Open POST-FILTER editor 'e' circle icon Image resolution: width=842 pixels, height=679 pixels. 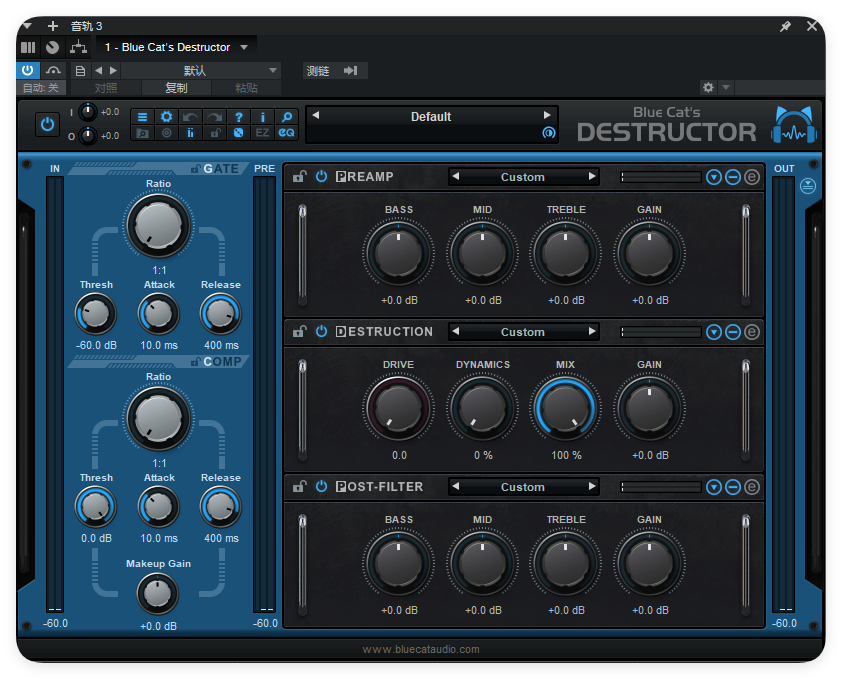[x=752, y=487]
